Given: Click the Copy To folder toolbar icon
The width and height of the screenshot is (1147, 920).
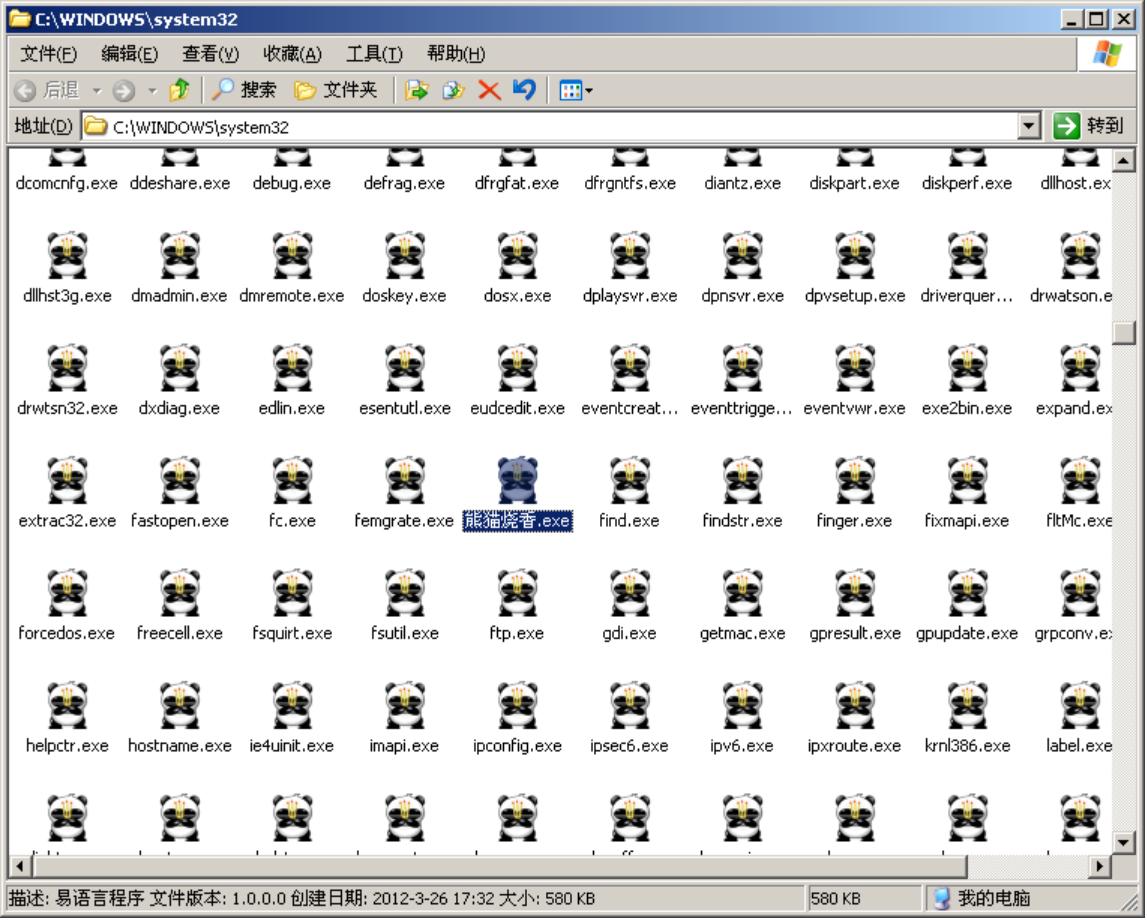Looking at the screenshot, I should click(x=453, y=91).
